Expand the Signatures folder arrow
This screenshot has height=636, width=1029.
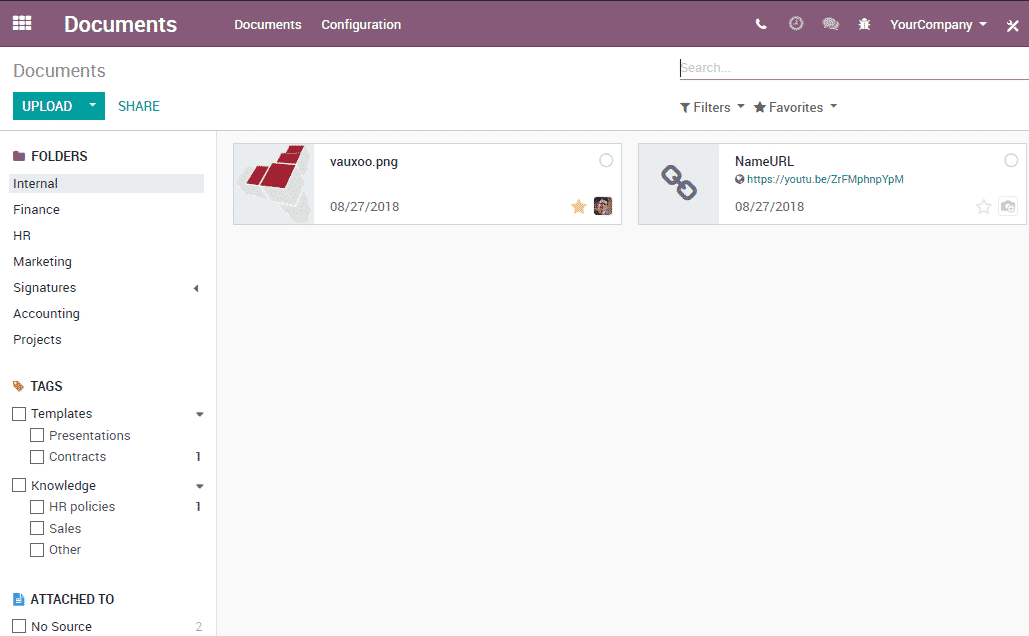(196, 288)
